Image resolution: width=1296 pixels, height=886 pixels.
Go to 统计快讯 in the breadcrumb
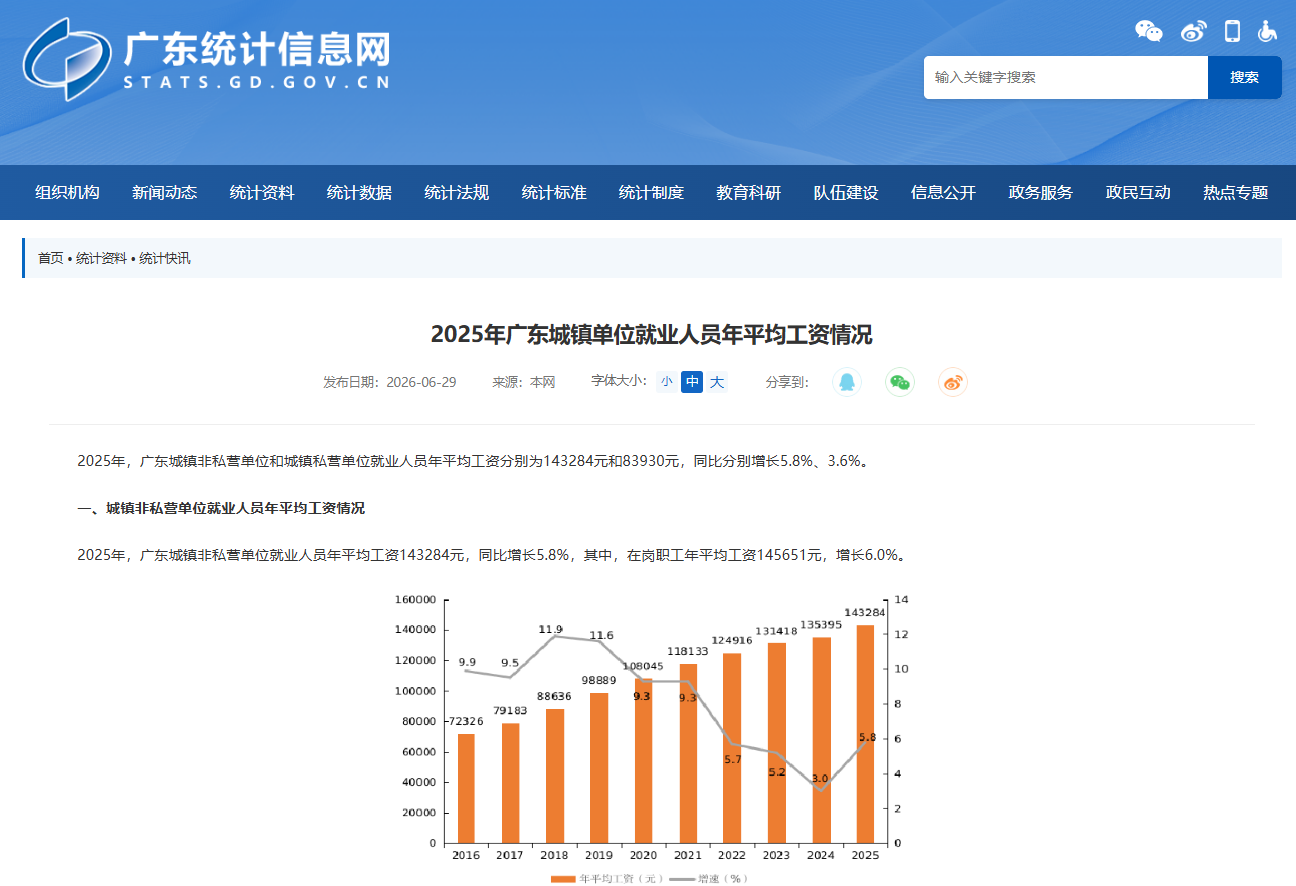[164, 258]
